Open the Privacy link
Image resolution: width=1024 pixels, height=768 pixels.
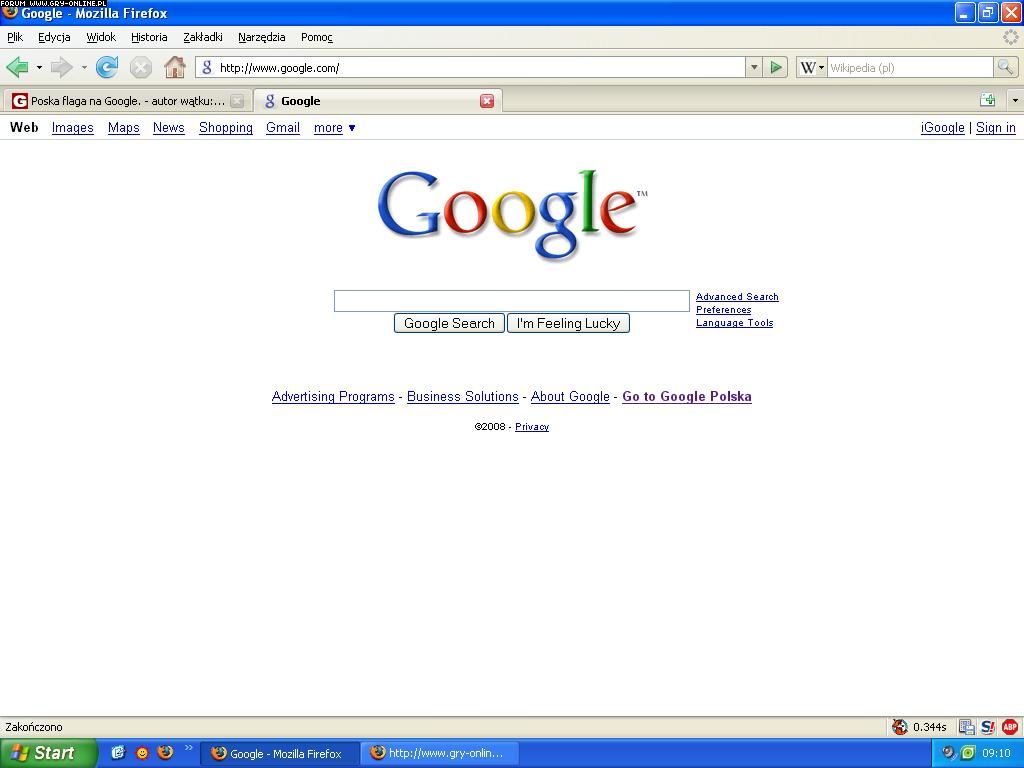pos(532,426)
